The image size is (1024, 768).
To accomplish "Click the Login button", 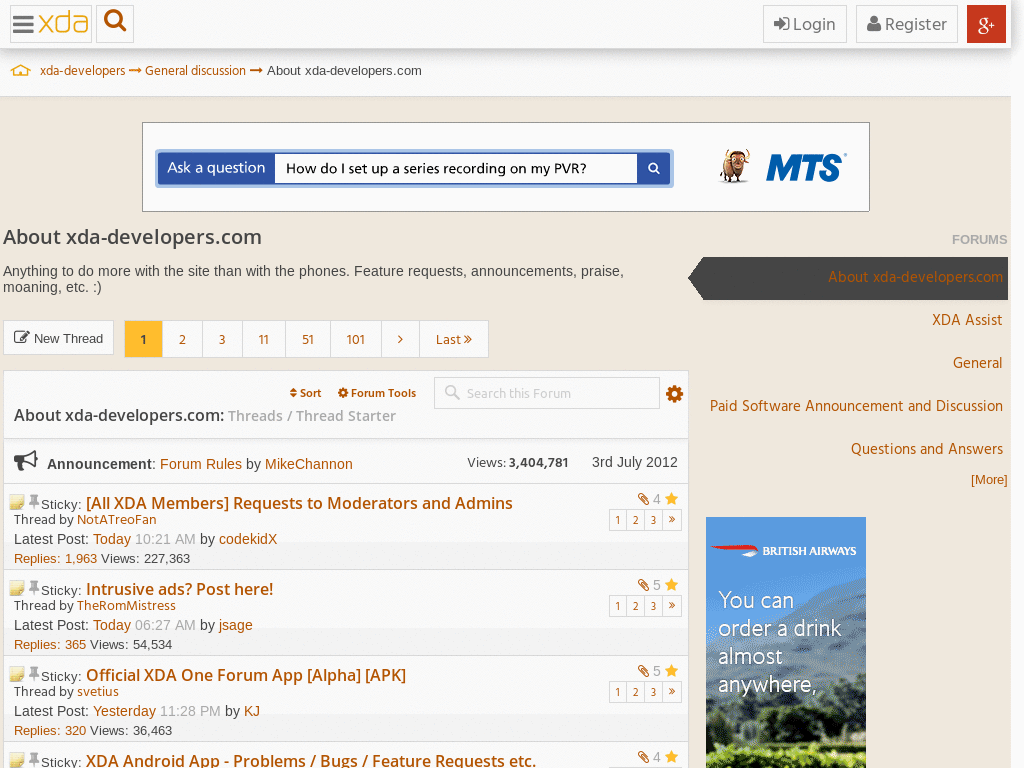I will pos(805,24).
